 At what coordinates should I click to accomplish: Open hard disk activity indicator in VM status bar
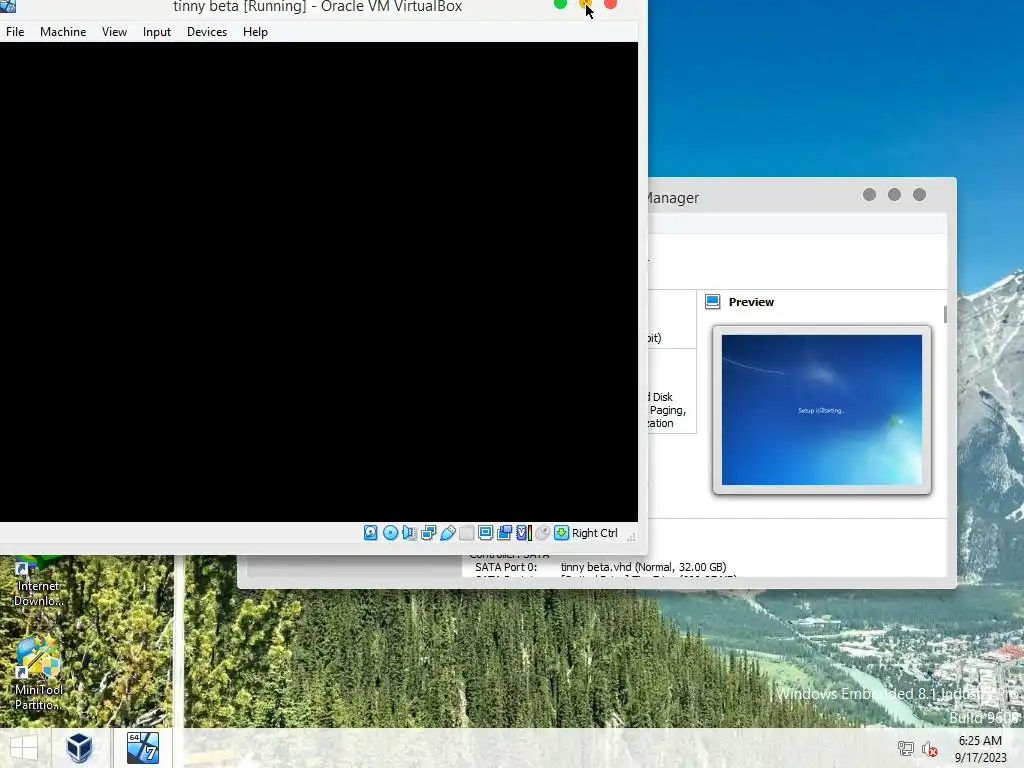click(x=370, y=533)
